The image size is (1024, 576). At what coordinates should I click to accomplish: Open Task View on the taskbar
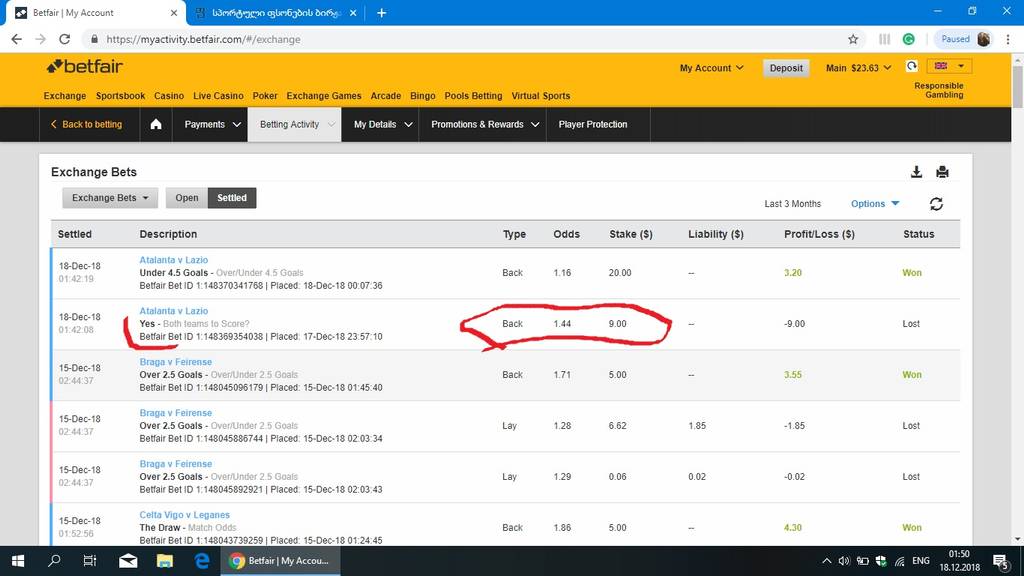click(x=89, y=560)
